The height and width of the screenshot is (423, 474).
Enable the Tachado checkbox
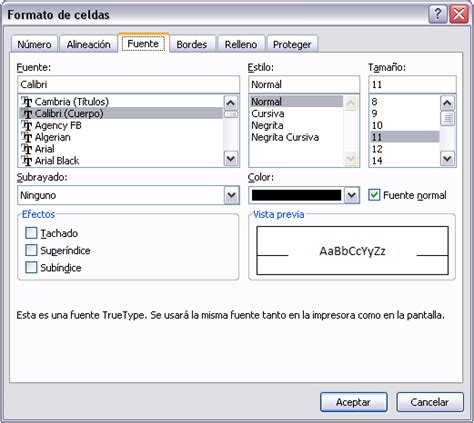[x=31, y=233]
